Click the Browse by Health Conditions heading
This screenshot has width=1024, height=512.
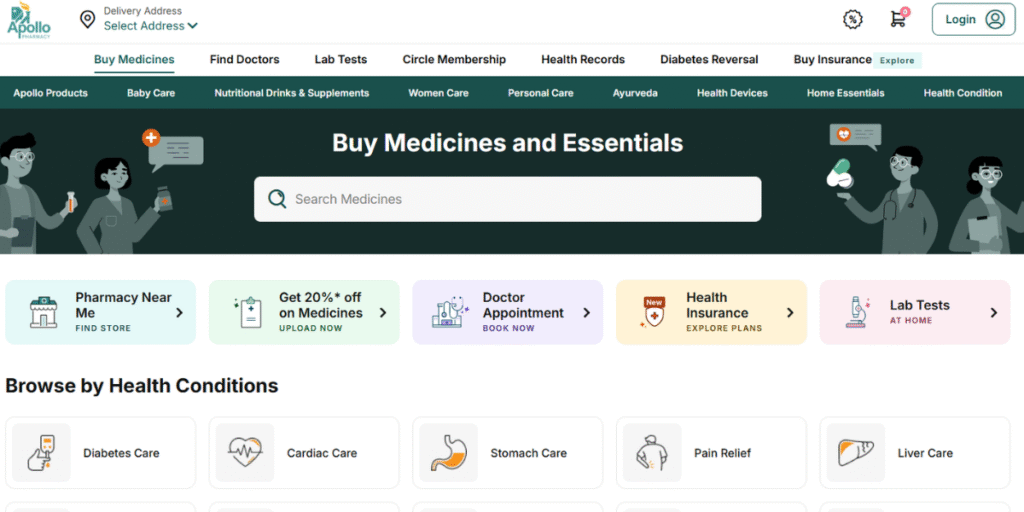142,386
